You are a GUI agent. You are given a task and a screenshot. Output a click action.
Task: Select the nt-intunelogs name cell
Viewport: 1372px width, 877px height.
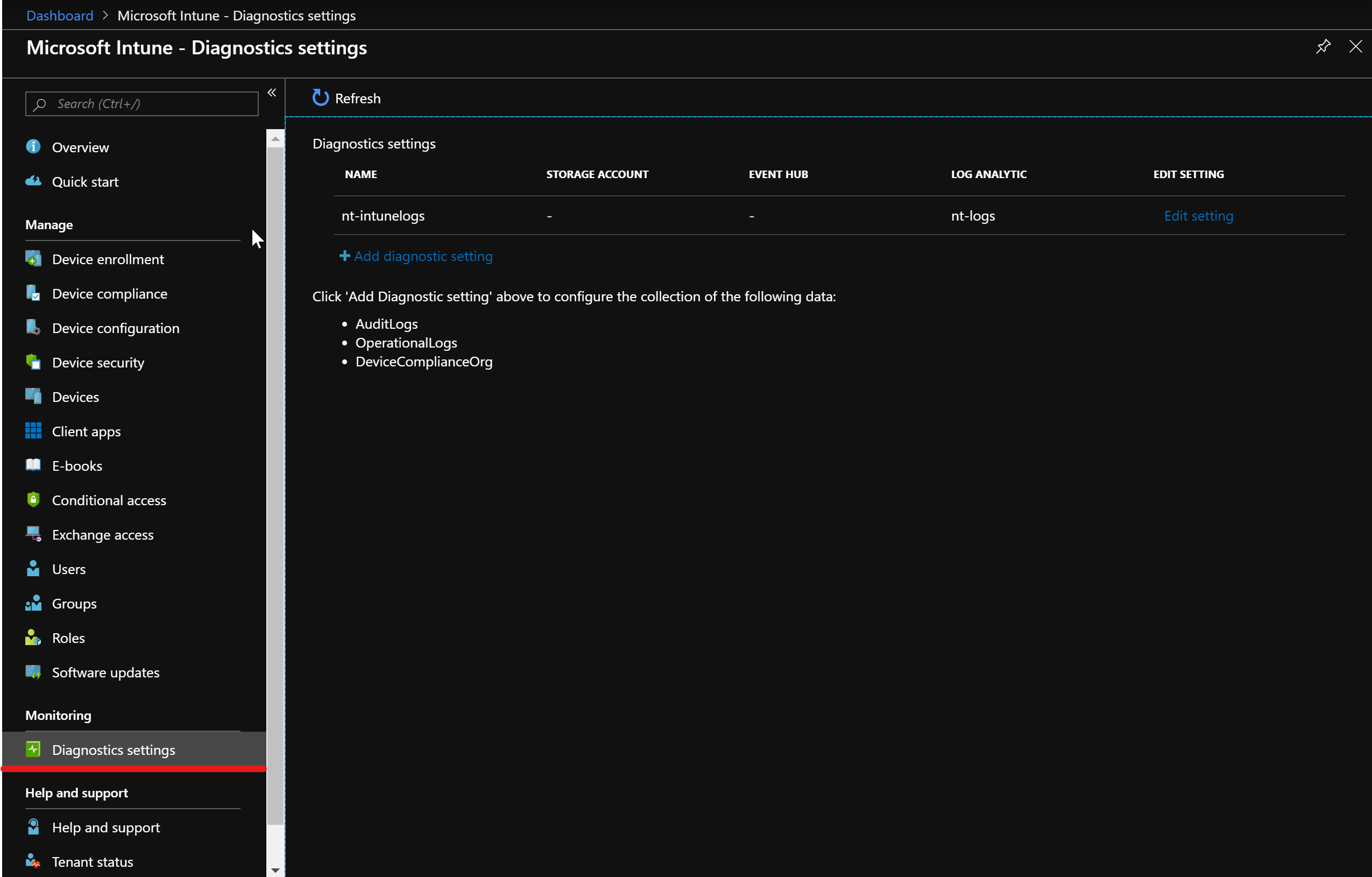pyautogui.click(x=383, y=215)
